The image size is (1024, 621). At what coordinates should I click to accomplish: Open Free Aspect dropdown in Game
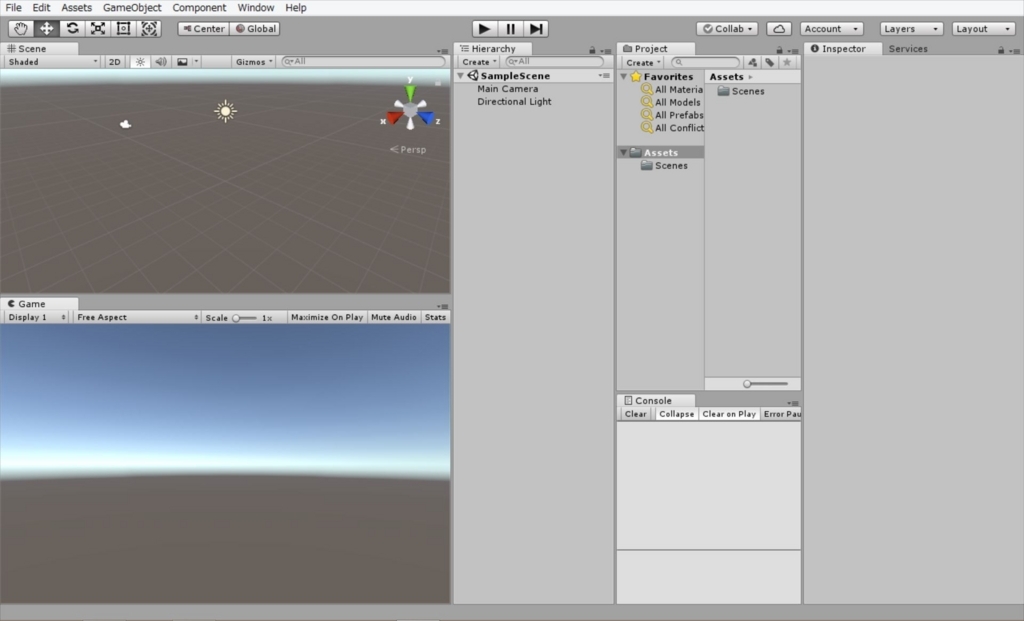point(136,317)
